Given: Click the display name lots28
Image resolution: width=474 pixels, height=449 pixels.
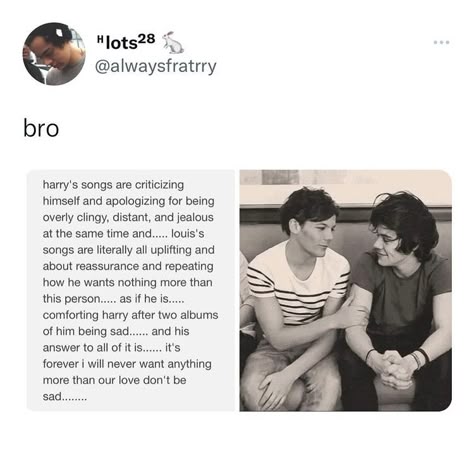Looking at the screenshot, I should coord(126,42).
